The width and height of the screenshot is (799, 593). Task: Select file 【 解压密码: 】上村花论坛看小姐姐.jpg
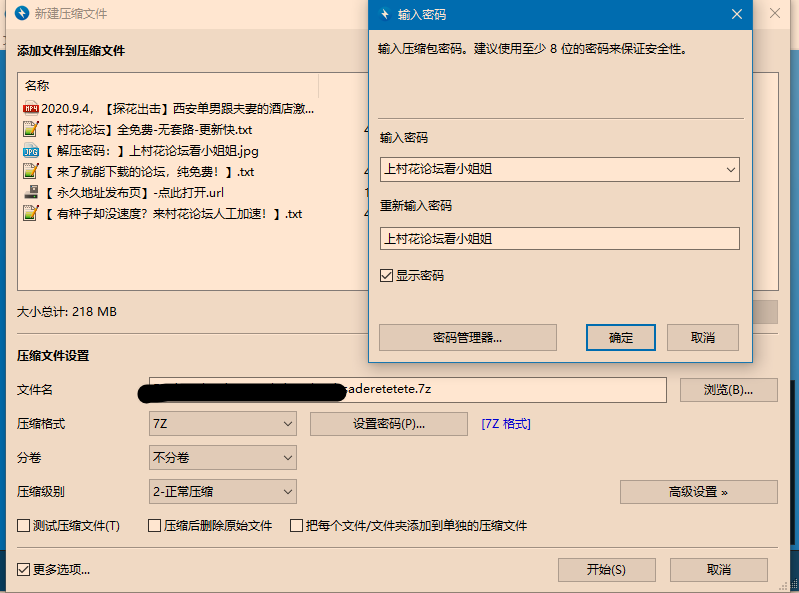[x=151, y=151]
